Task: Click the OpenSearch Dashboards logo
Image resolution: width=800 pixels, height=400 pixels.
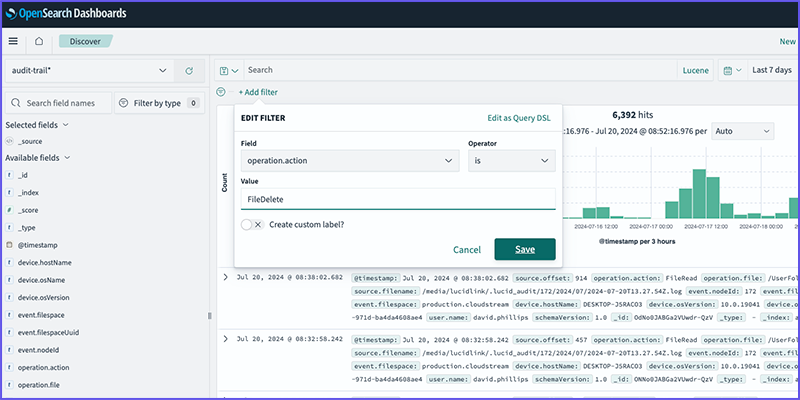Action: tap(65, 14)
